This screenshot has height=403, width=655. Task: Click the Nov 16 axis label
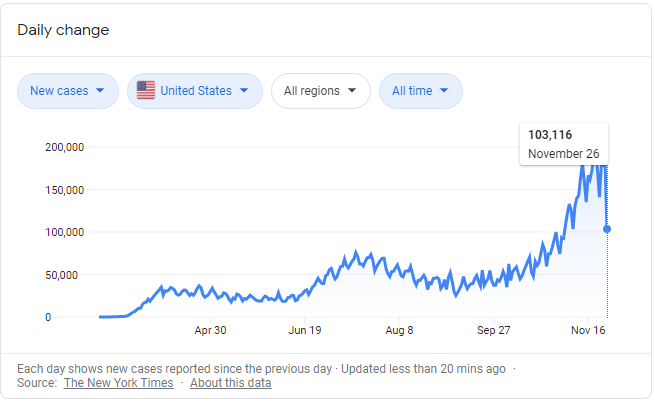pos(589,329)
